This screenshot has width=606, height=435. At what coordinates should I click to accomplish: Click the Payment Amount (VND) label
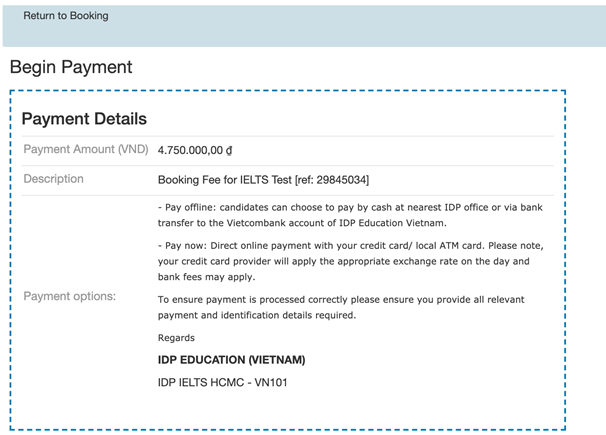[x=85, y=150]
